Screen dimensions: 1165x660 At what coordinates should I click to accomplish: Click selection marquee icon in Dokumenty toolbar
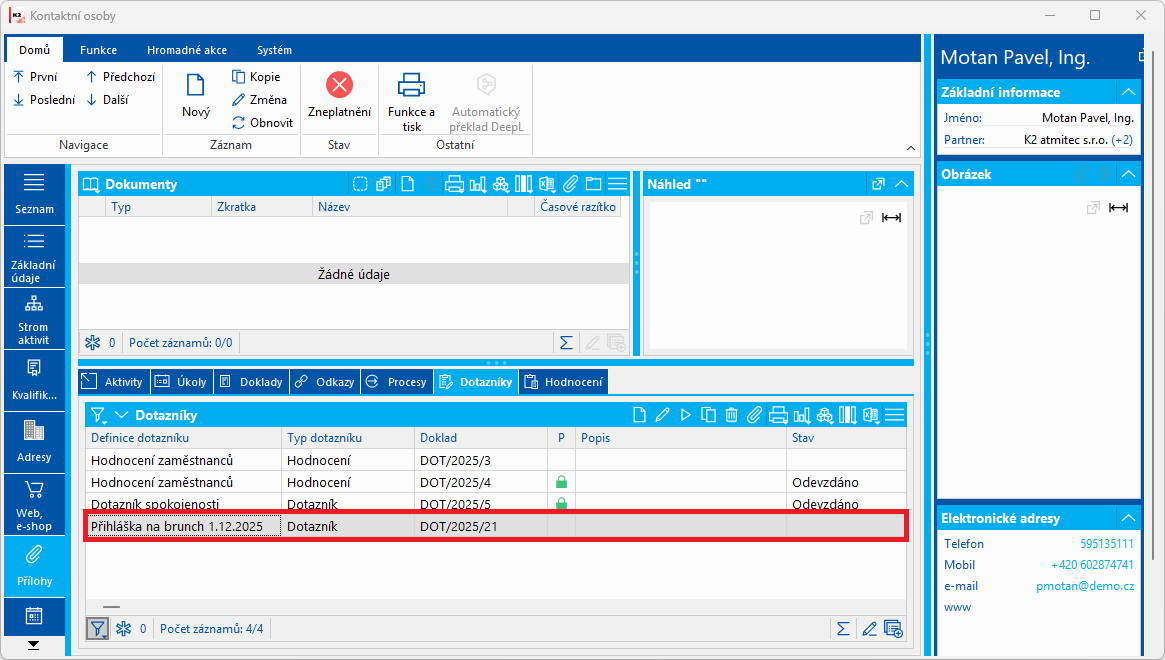pyautogui.click(x=360, y=184)
